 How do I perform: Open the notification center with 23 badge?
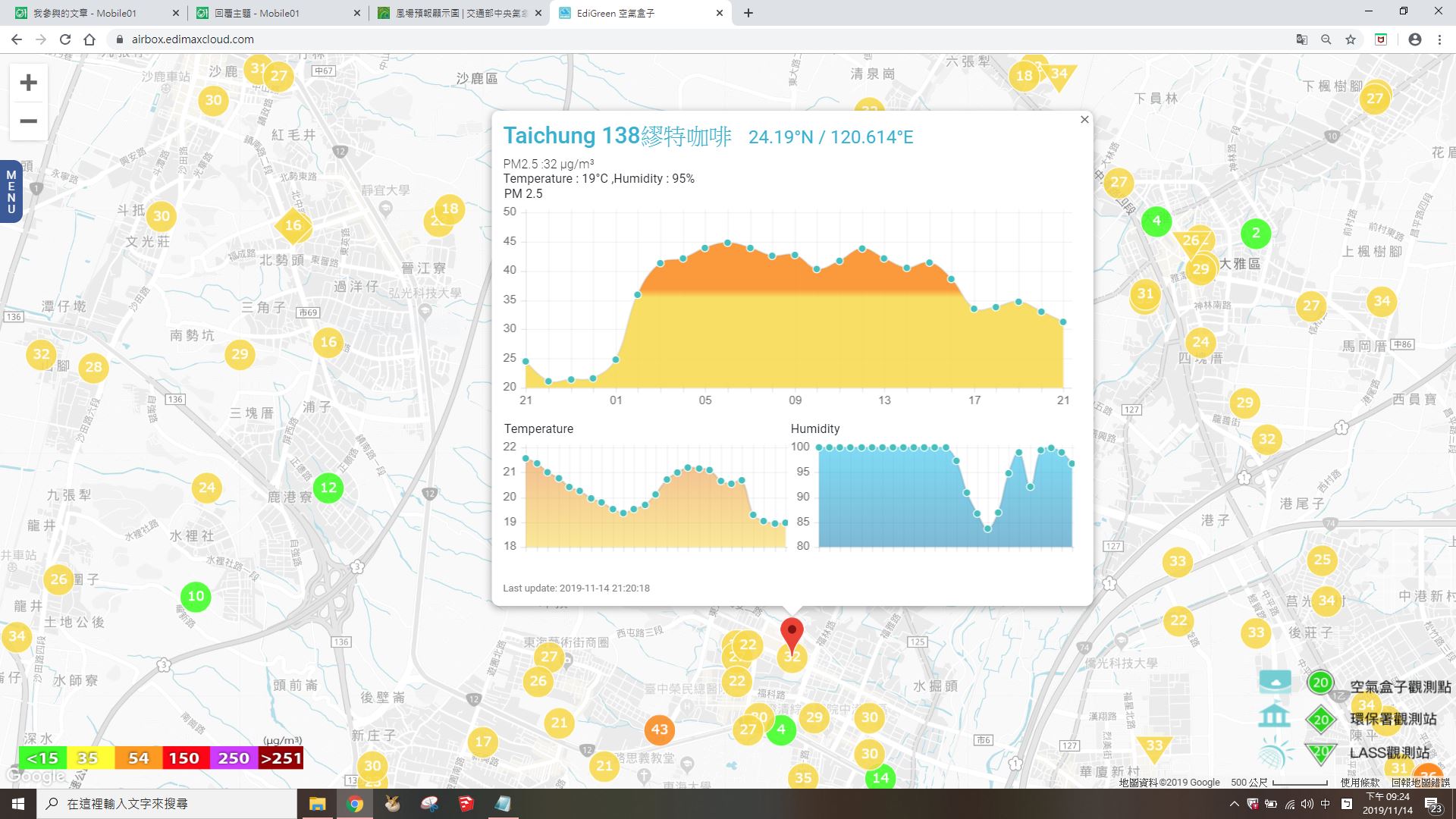(x=1433, y=805)
